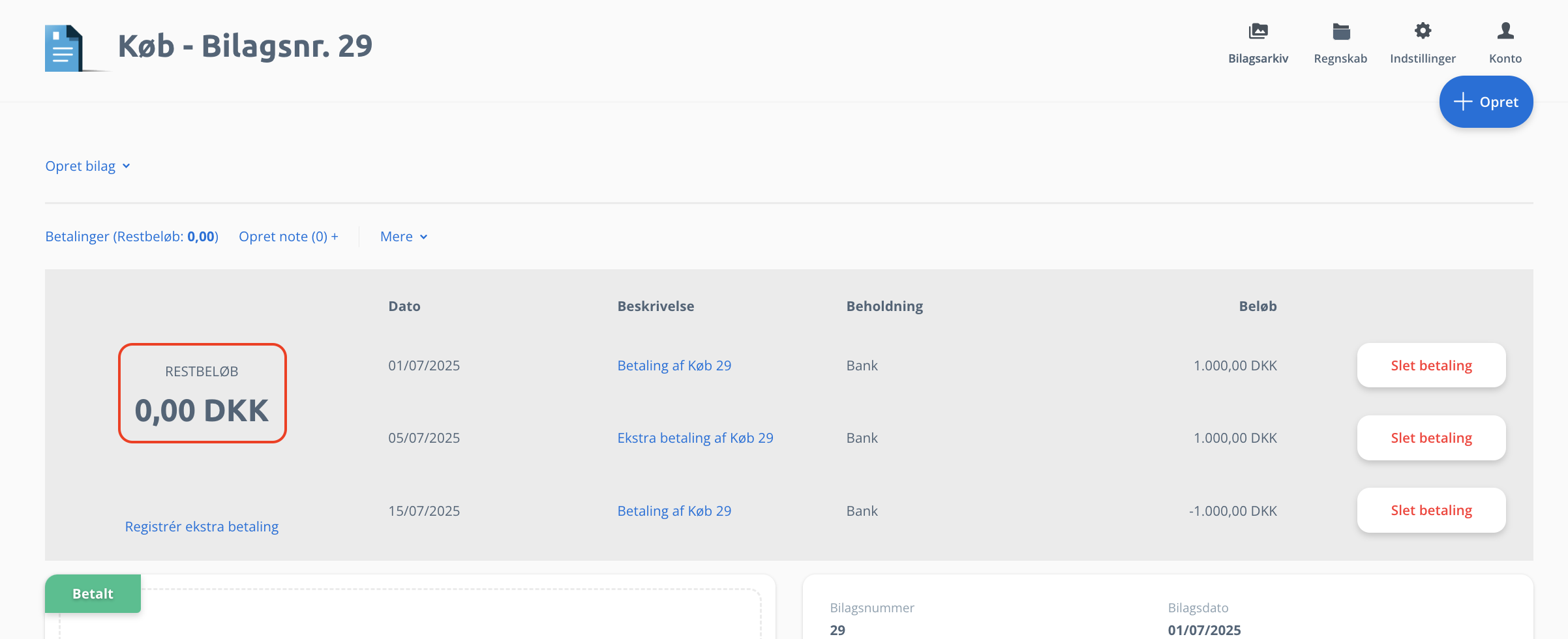Open the Regnskab folder icon
Screen dimensions: 1568x639
click(x=1340, y=31)
